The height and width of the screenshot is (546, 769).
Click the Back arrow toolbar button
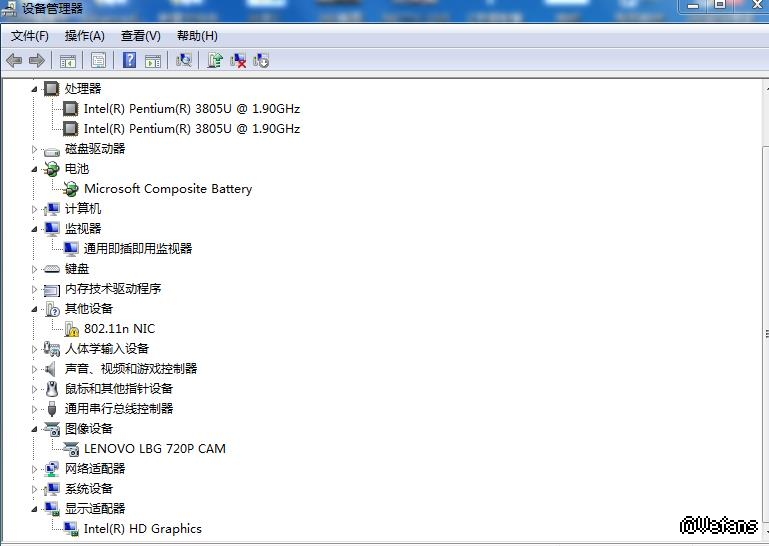[14, 61]
